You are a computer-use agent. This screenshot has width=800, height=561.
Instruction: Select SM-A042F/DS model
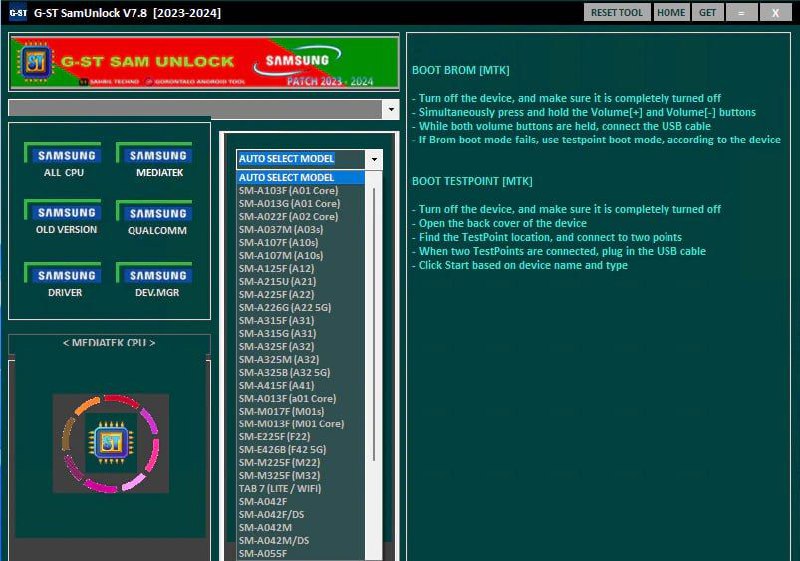[301, 515]
